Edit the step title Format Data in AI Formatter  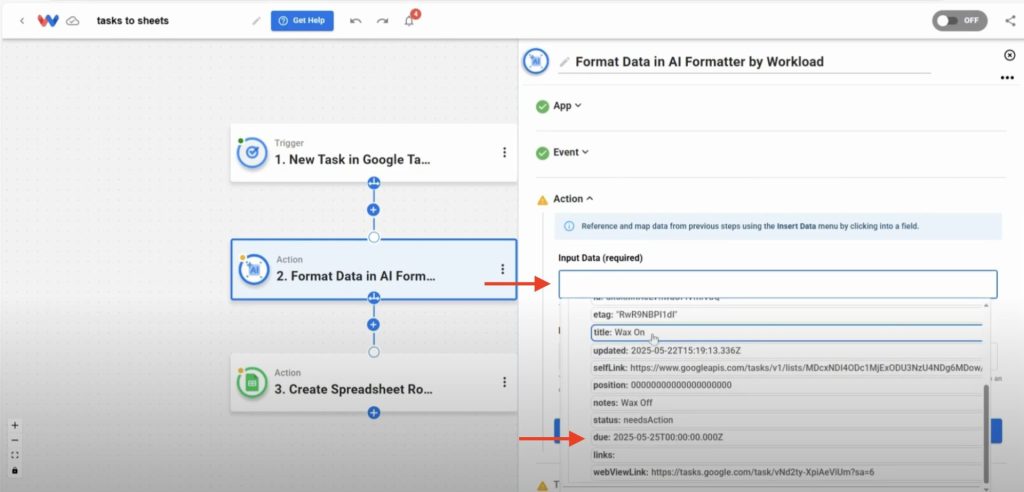click(x=699, y=62)
